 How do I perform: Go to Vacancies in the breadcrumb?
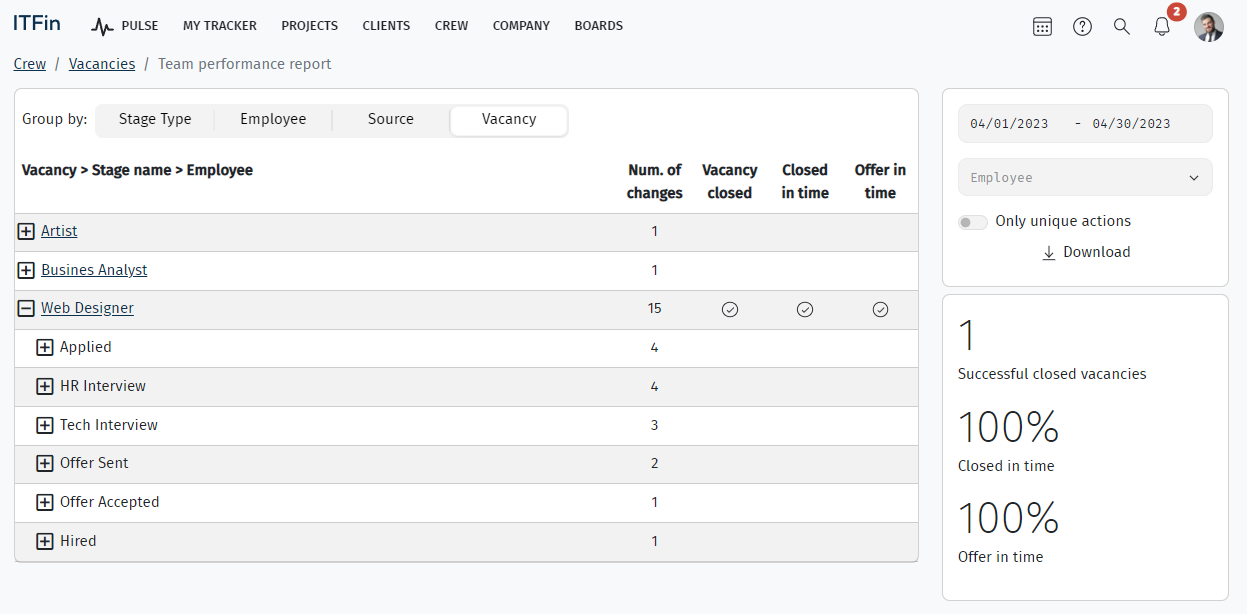tap(102, 64)
